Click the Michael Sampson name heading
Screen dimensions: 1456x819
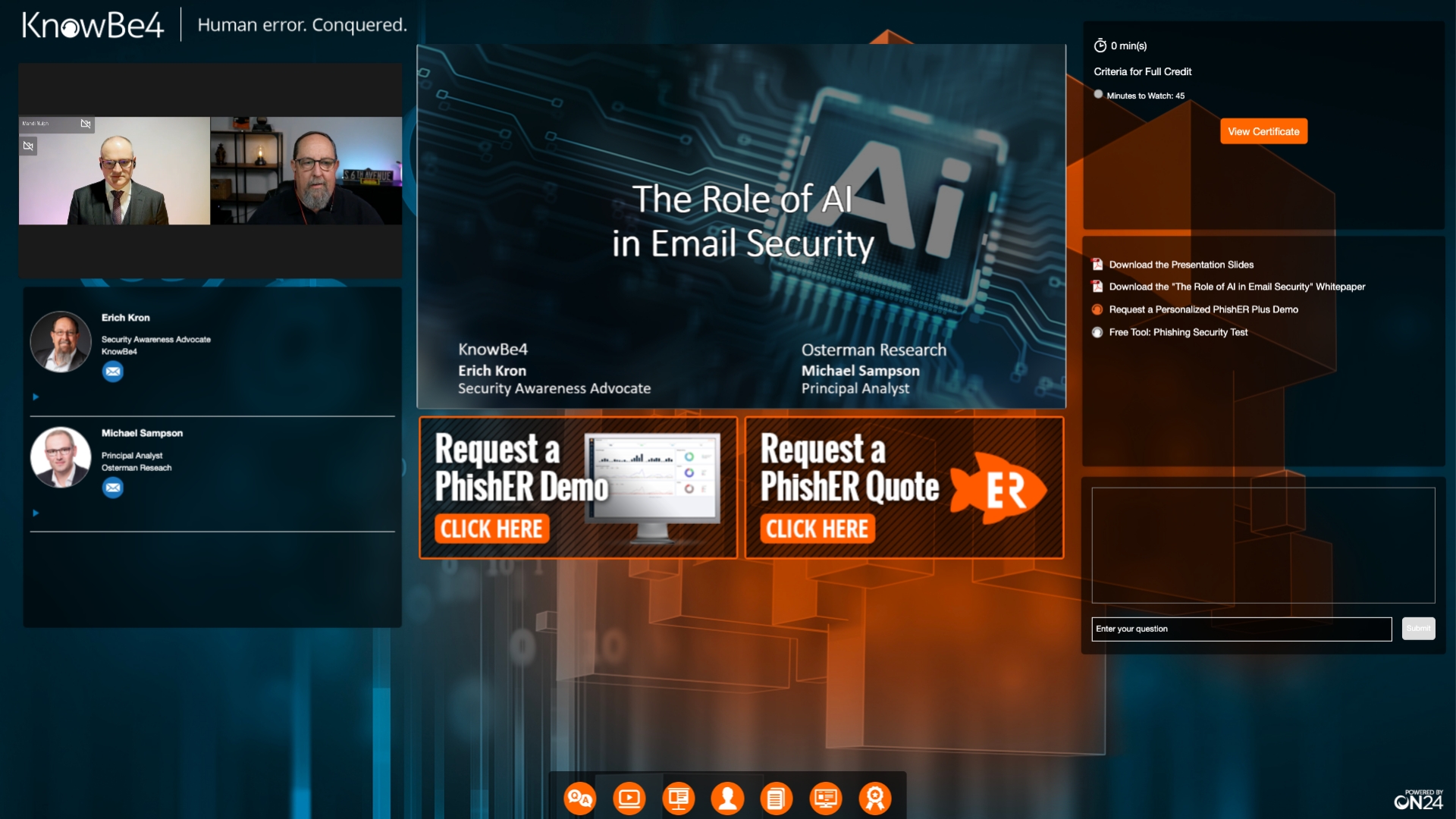(142, 433)
